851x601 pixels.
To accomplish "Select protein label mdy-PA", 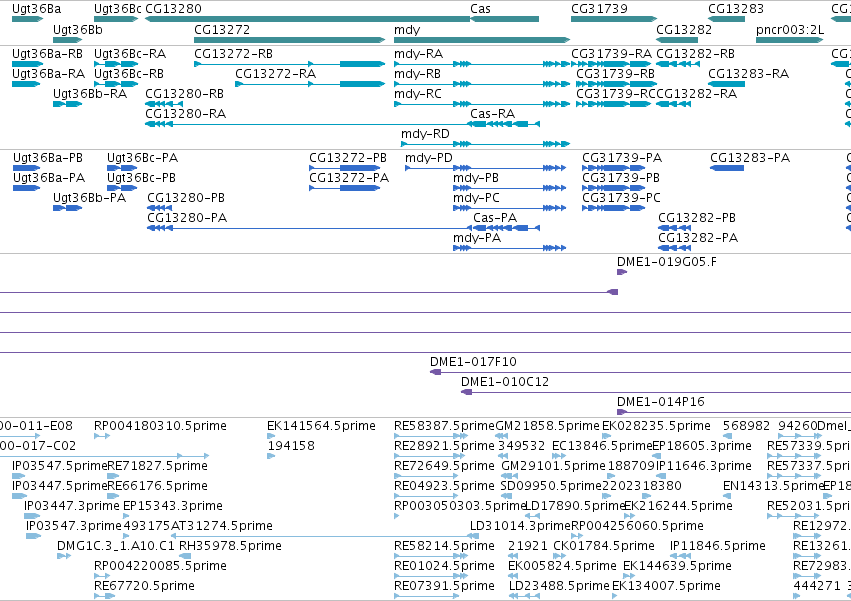I will 477,237.
